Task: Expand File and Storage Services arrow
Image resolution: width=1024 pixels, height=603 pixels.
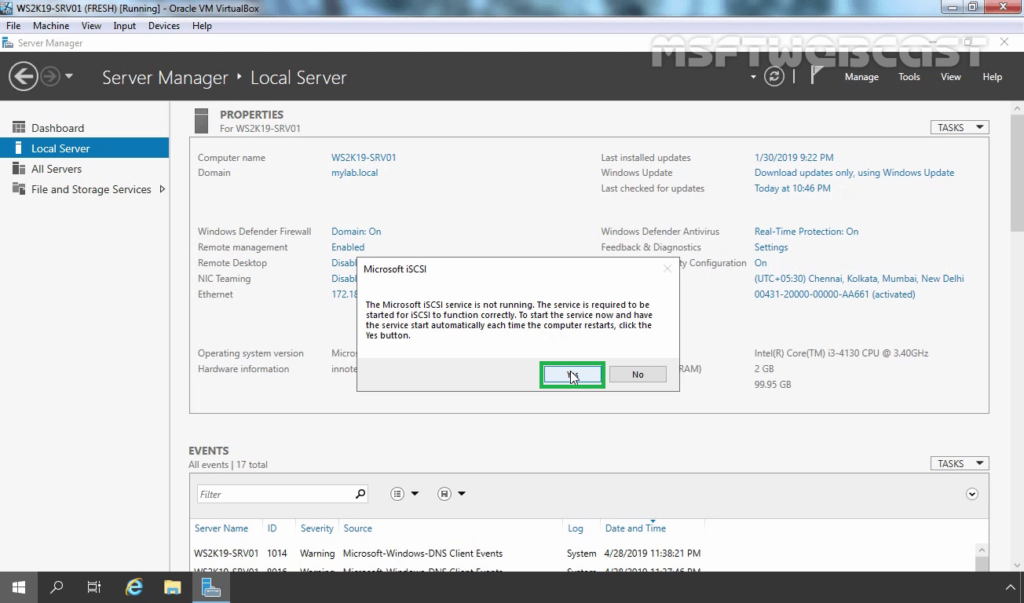Action: [x=162, y=189]
